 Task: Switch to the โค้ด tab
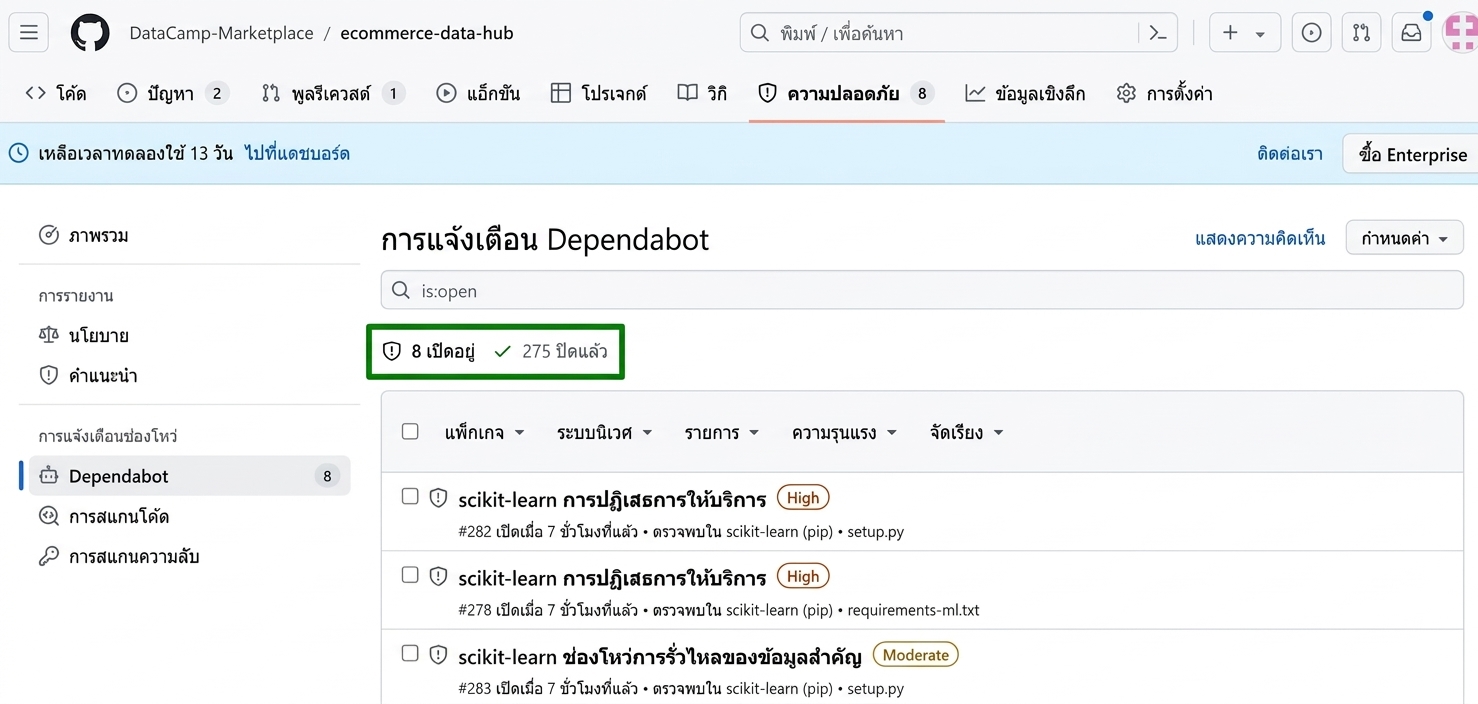(x=56, y=93)
